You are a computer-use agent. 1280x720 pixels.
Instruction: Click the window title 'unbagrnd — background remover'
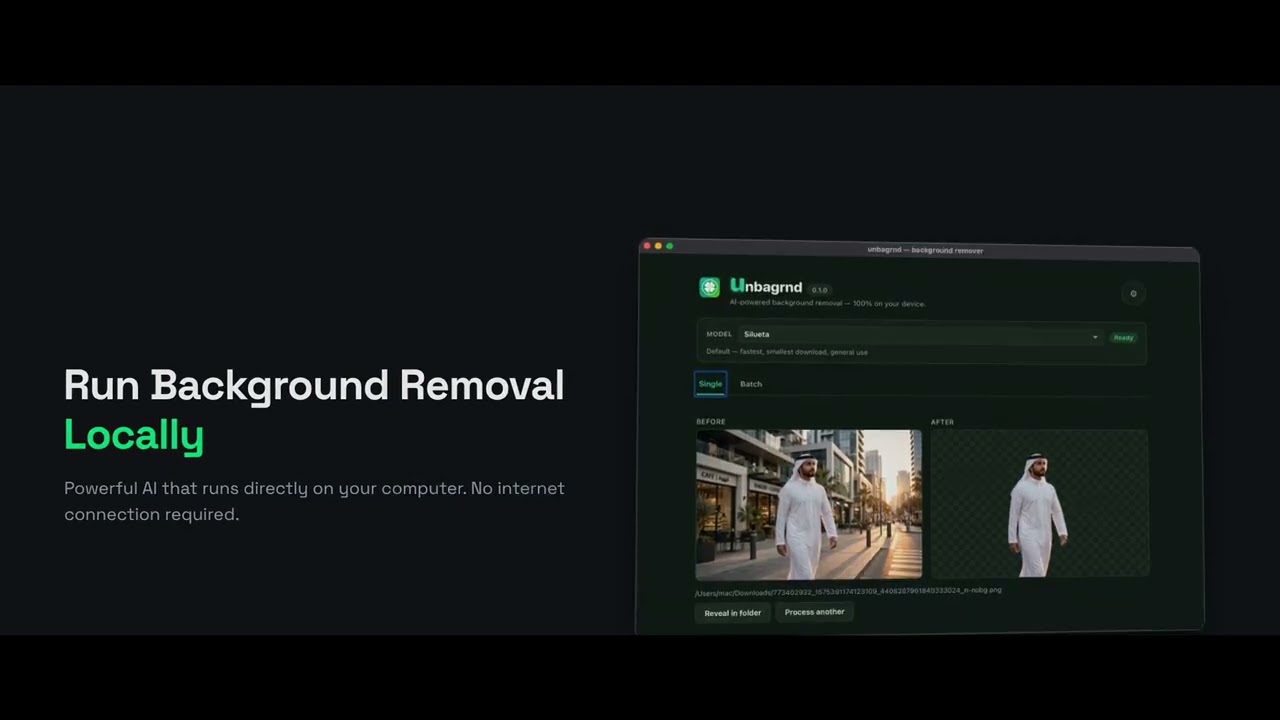point(925,250)
